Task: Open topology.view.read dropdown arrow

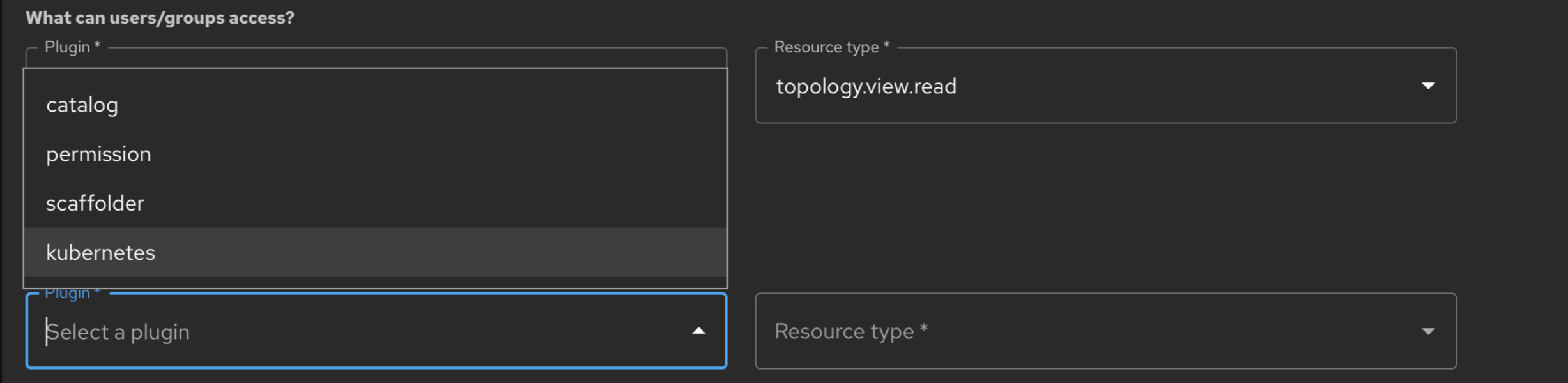Action: click(1428, 86)
